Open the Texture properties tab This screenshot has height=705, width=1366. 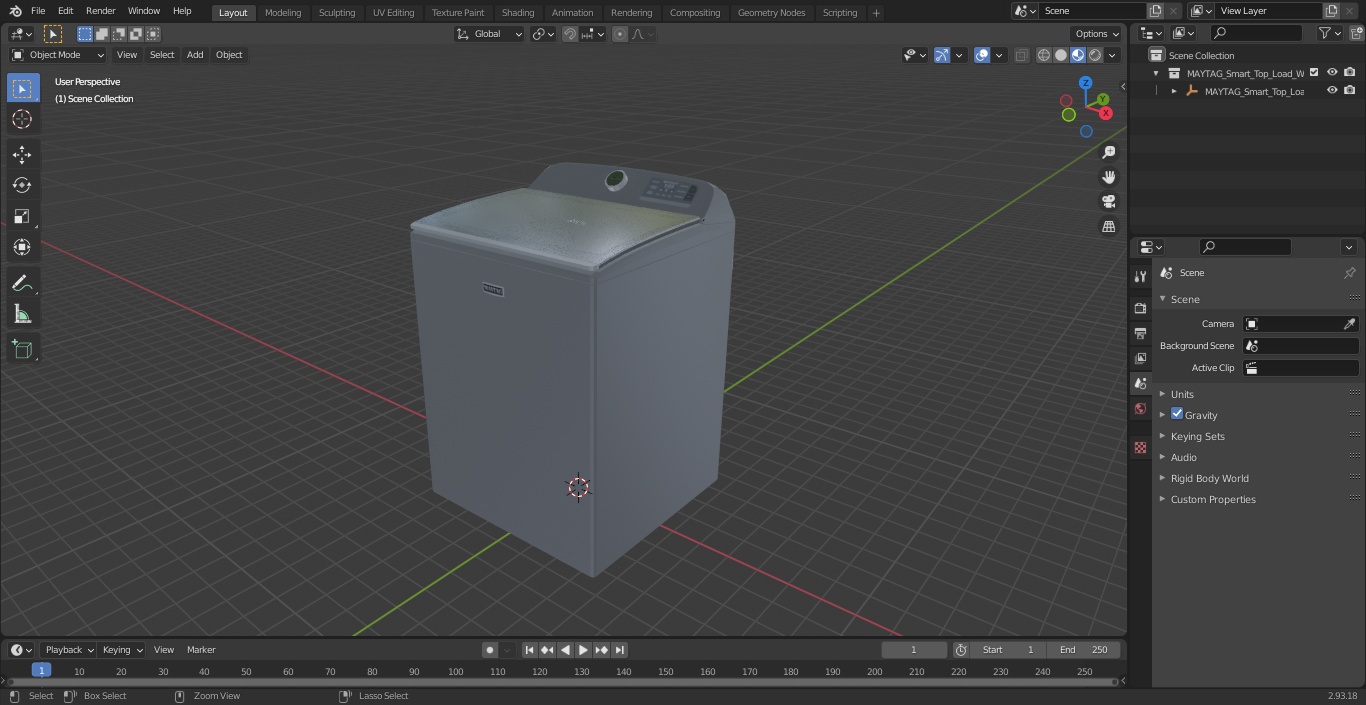pyautogui.click(x=1140, y=447)
